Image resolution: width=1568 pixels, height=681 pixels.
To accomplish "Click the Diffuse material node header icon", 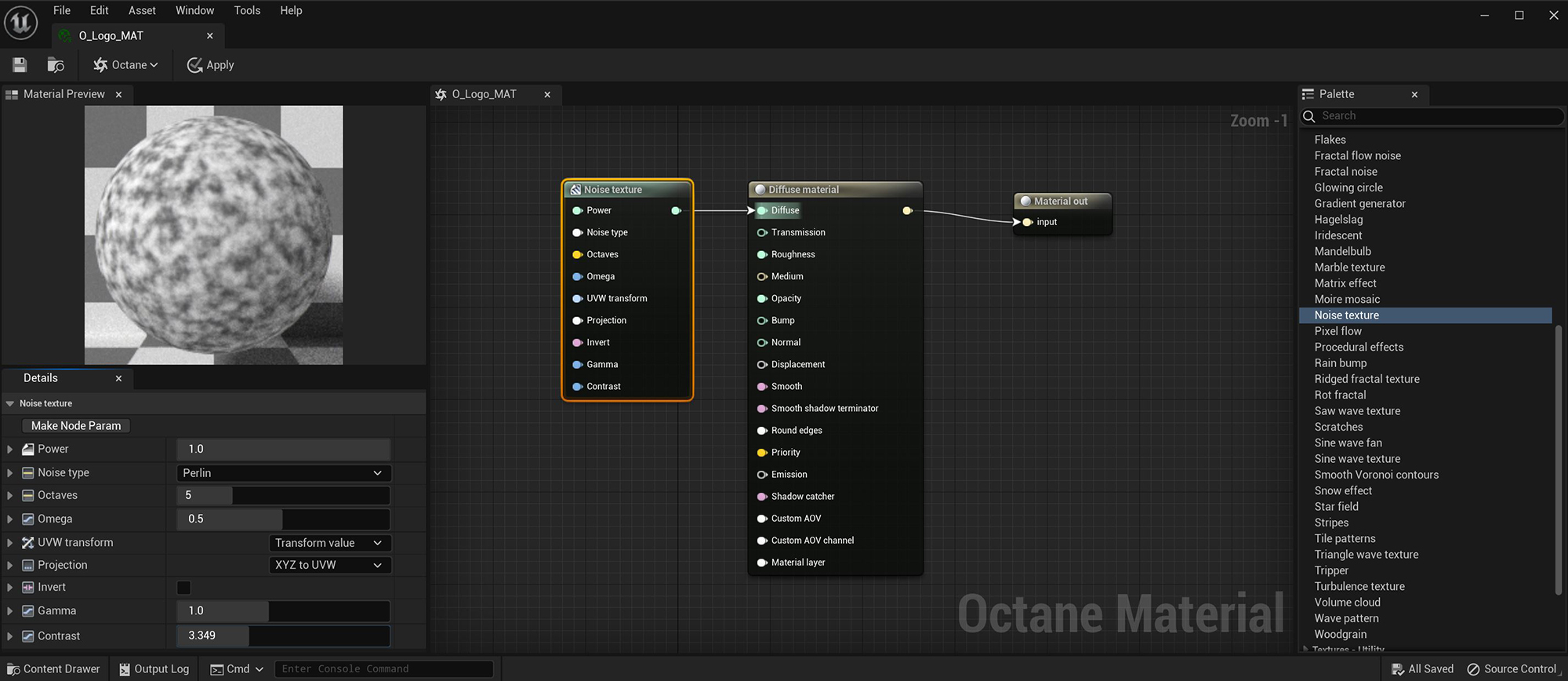I will 760,190.
